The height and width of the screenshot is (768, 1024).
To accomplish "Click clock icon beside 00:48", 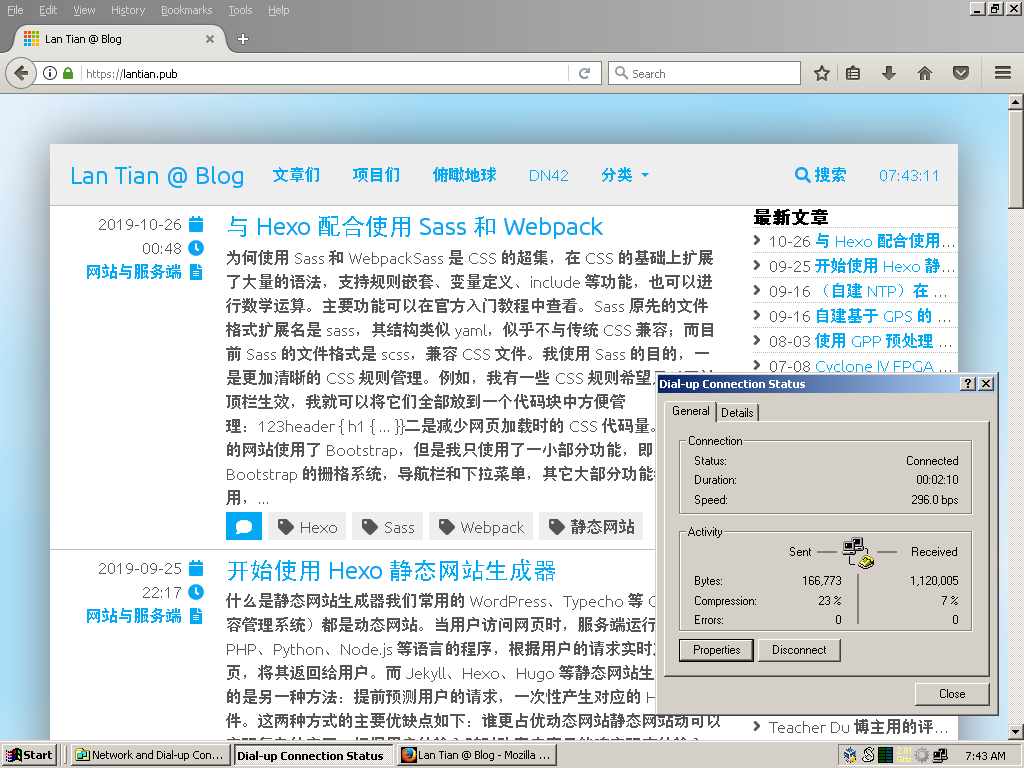I will tap(196, 248).
